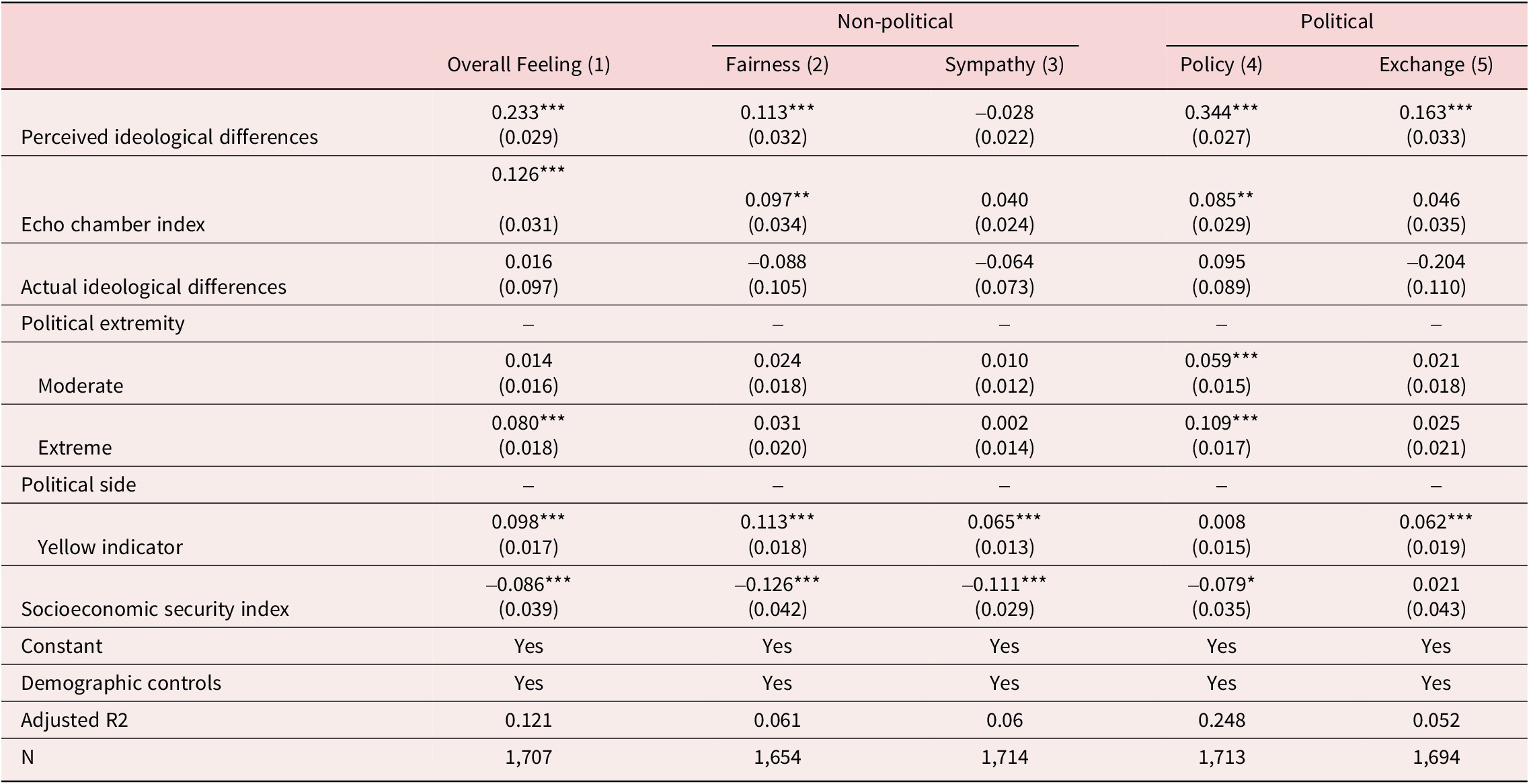This screenshot has width=1529, height=784.
Task: Click the Extreme row label
Action: coord(75,448)
